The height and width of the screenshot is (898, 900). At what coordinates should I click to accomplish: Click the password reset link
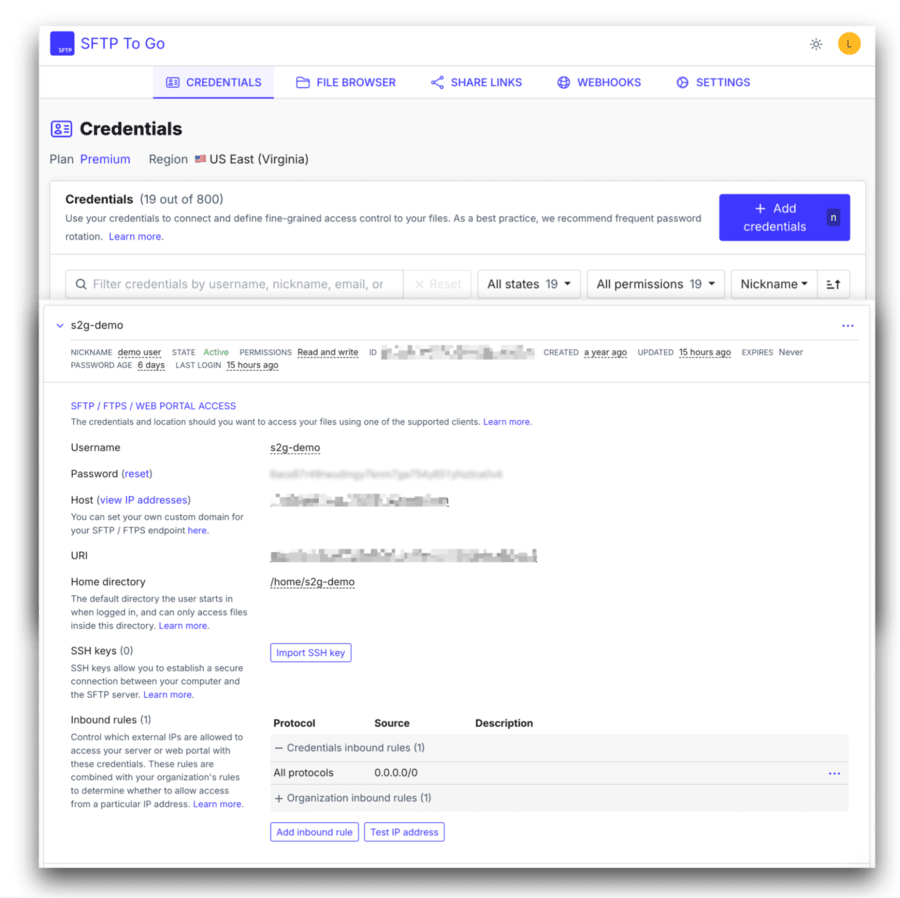tap(137, 473)
